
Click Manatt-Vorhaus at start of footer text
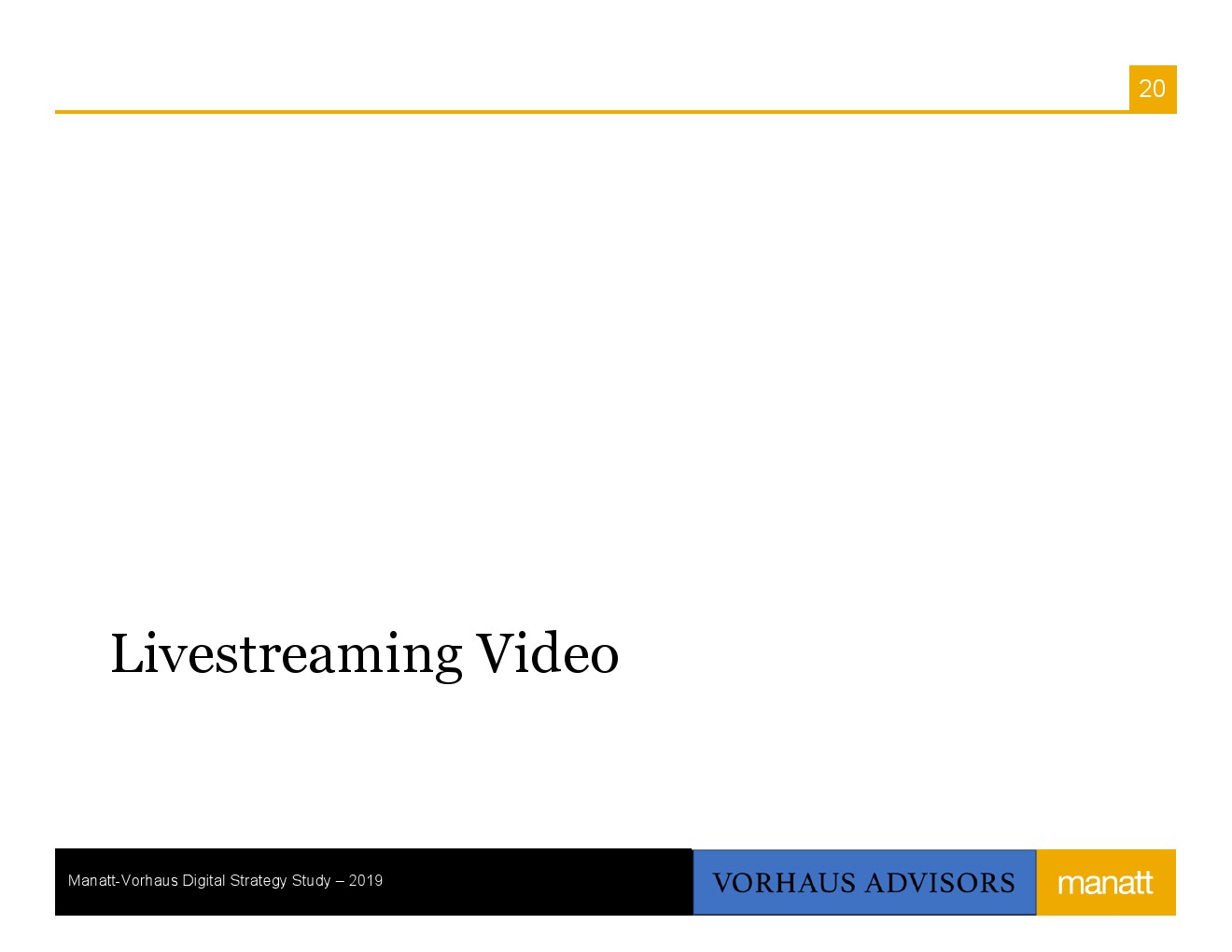point(122,880)
